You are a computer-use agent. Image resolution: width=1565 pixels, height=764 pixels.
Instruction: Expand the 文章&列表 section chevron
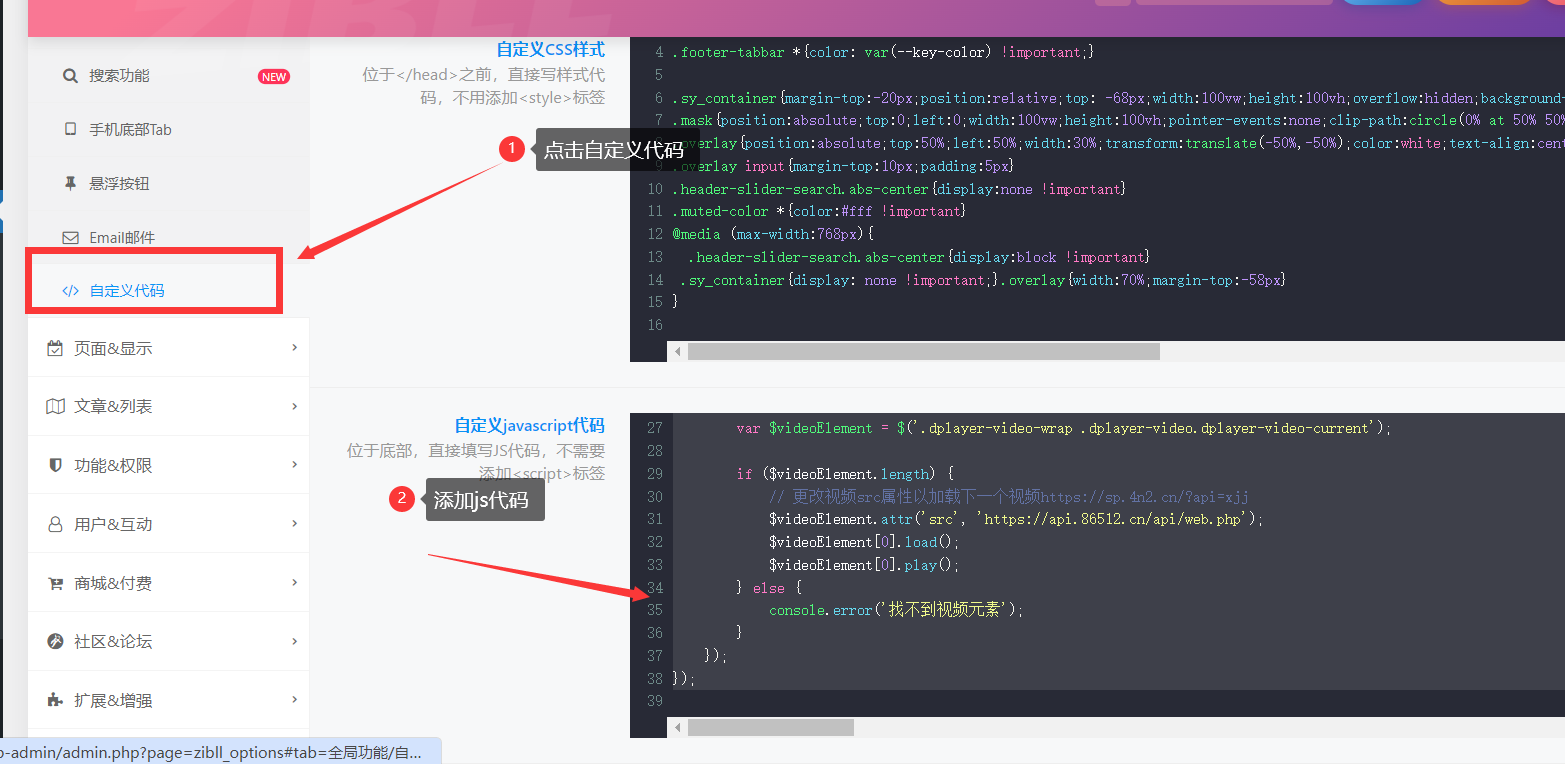294,407
